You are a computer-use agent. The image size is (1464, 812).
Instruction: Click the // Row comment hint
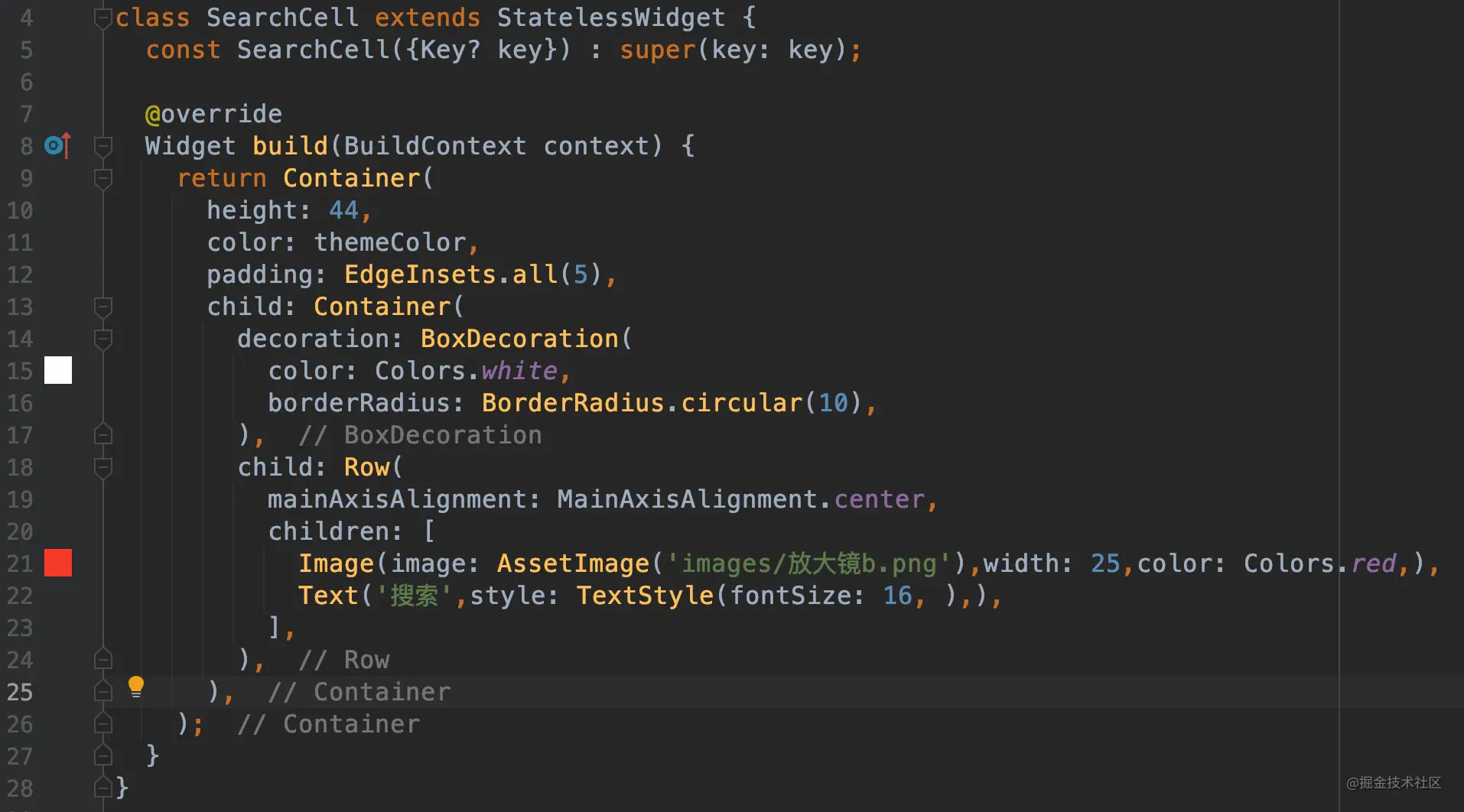point(344,660)
